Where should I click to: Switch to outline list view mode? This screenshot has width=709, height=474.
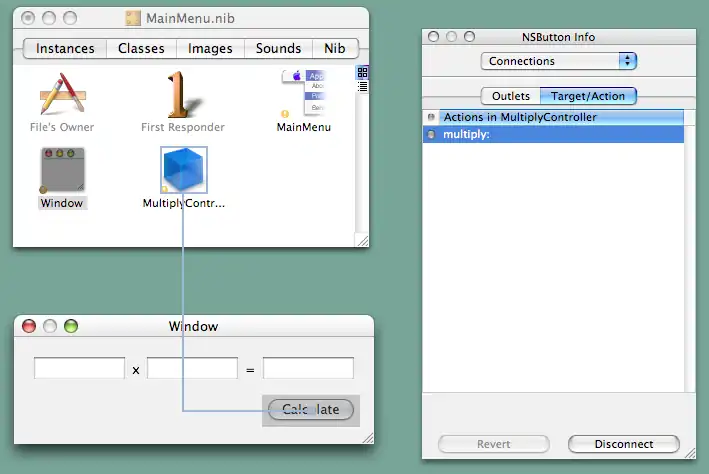point(362,85)
